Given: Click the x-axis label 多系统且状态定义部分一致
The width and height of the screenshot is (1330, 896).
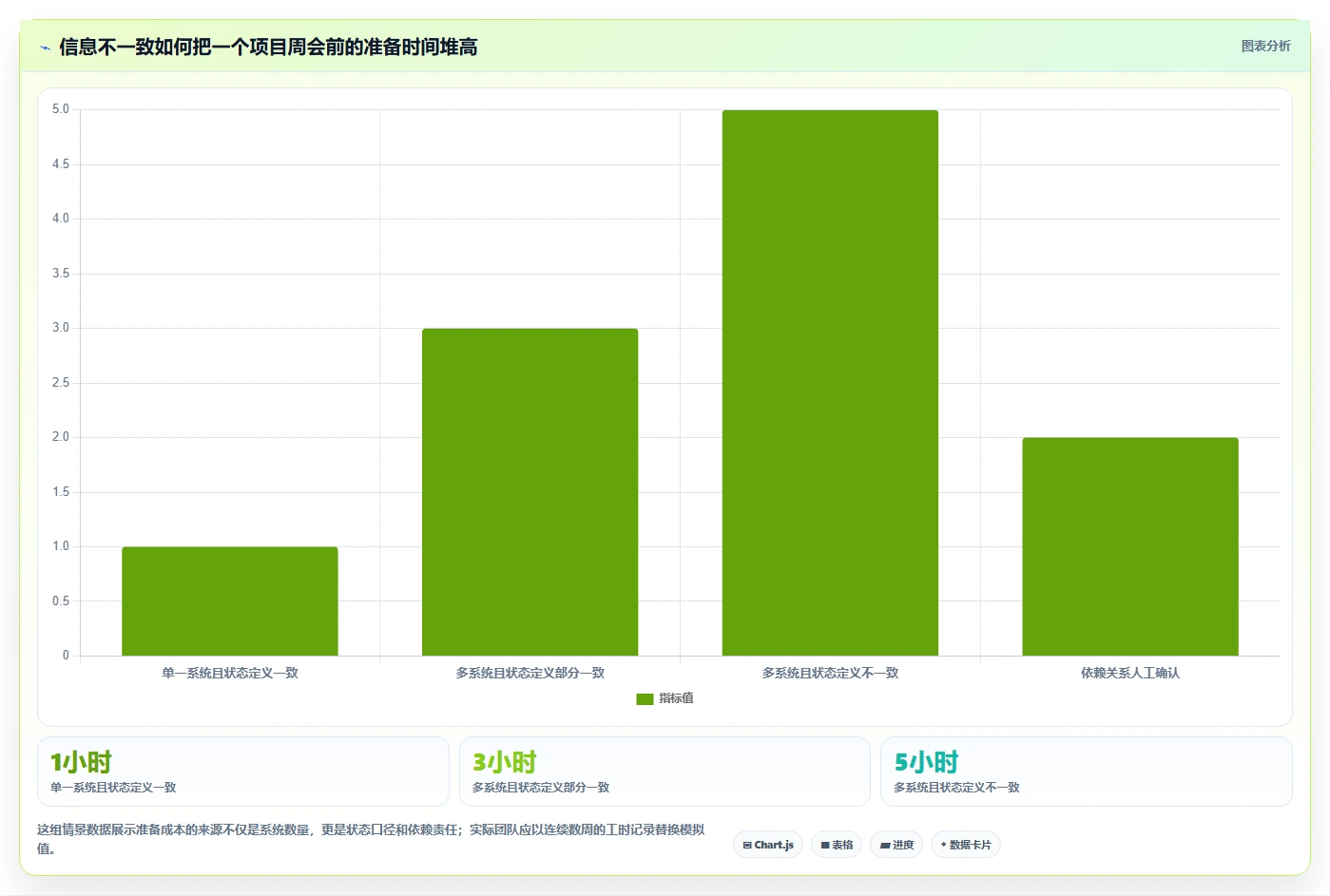Looking at the screenshot, I should click(530, 673).
